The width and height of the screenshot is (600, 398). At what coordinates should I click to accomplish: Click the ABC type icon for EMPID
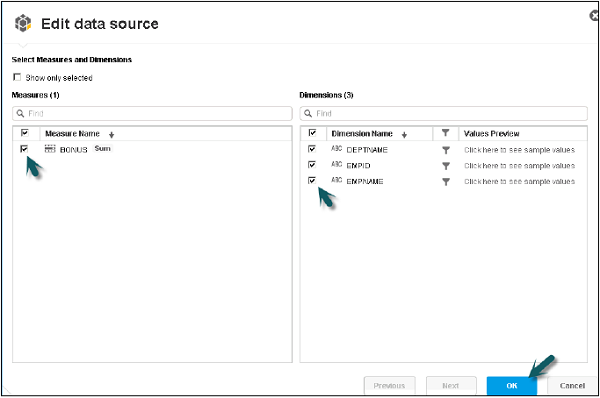coord(336,164)
